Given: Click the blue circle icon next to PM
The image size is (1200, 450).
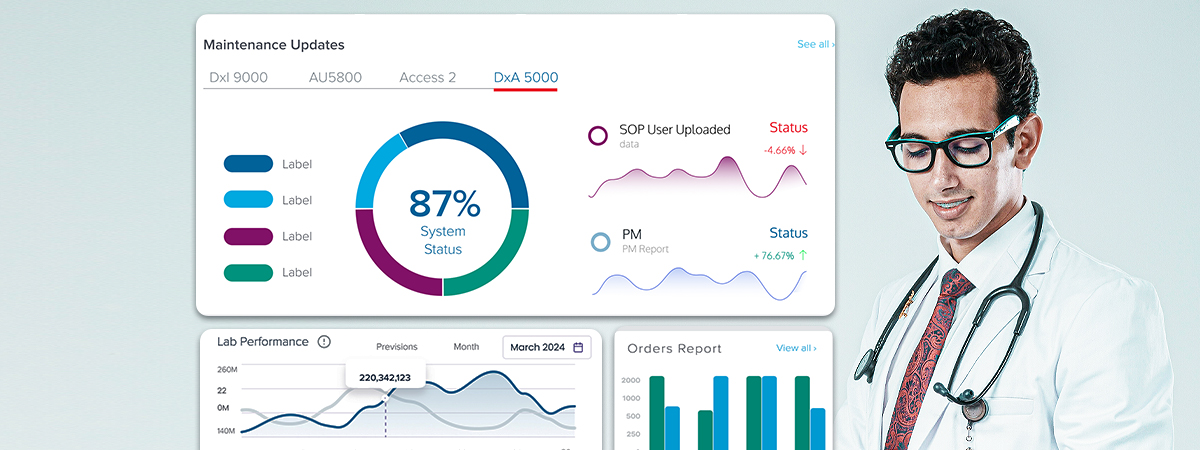Looking at the screenshot, I should pyautogui.click(x=600, y=241).
